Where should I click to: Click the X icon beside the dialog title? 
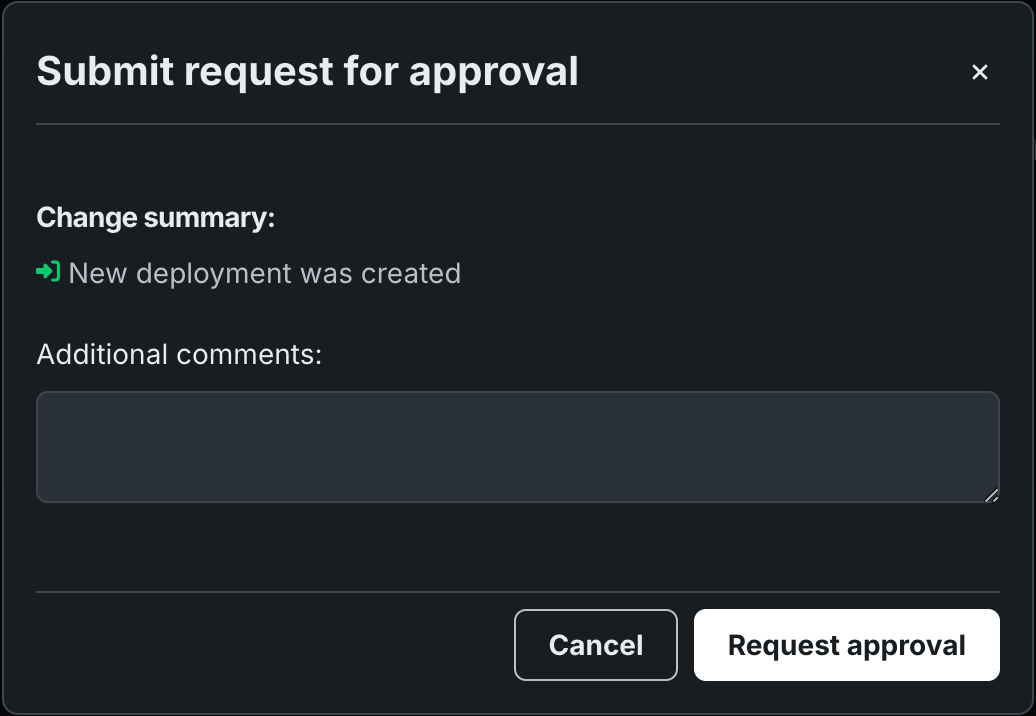click(980, 72)
